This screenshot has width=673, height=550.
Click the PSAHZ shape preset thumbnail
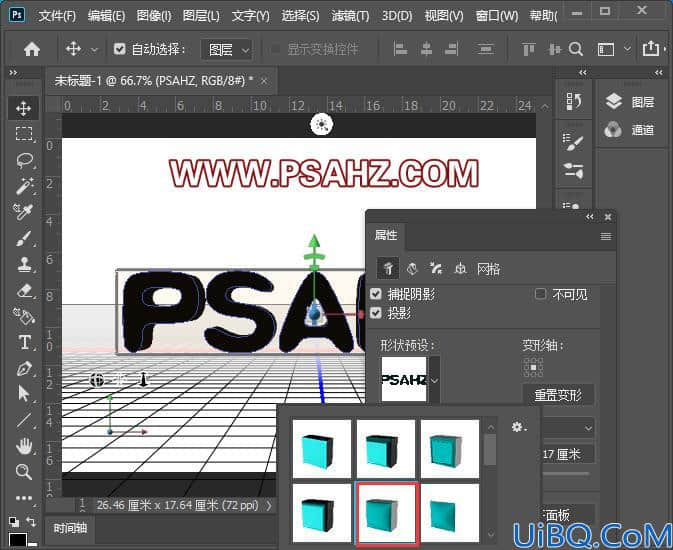pyautogui.click(x=404, y=380)
